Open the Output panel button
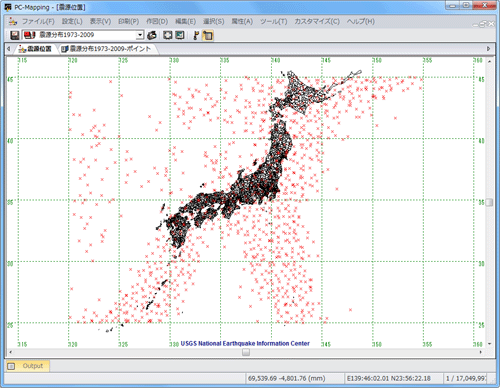 coord(27,366)
